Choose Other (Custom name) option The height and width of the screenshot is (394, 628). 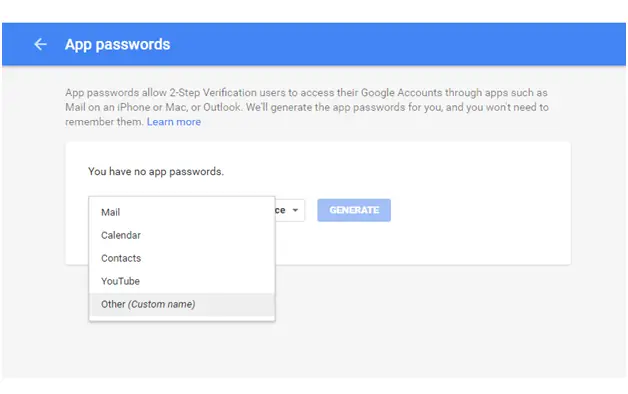click(182, 304)
